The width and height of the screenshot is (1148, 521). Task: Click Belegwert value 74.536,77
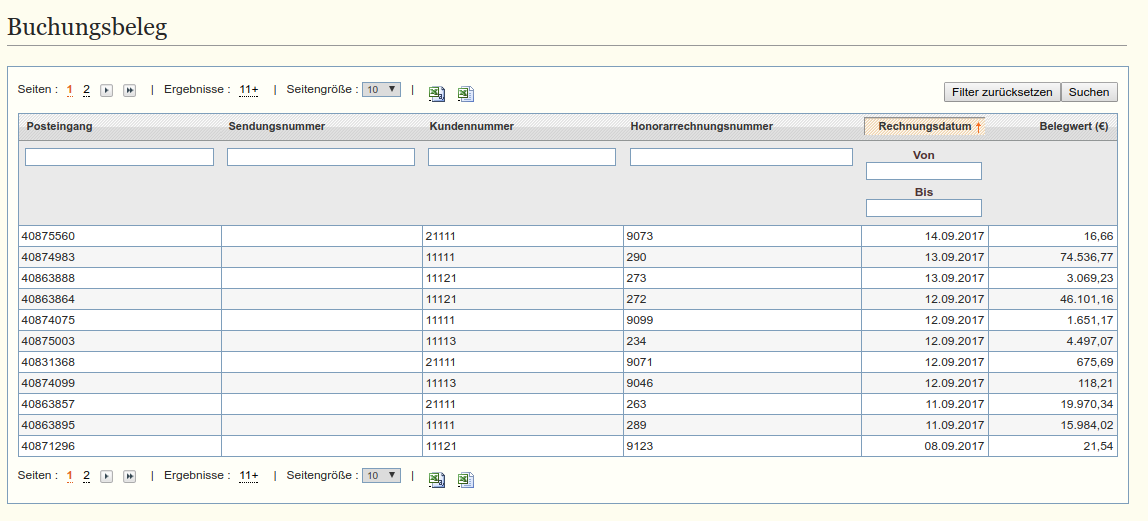(1086, 258)
